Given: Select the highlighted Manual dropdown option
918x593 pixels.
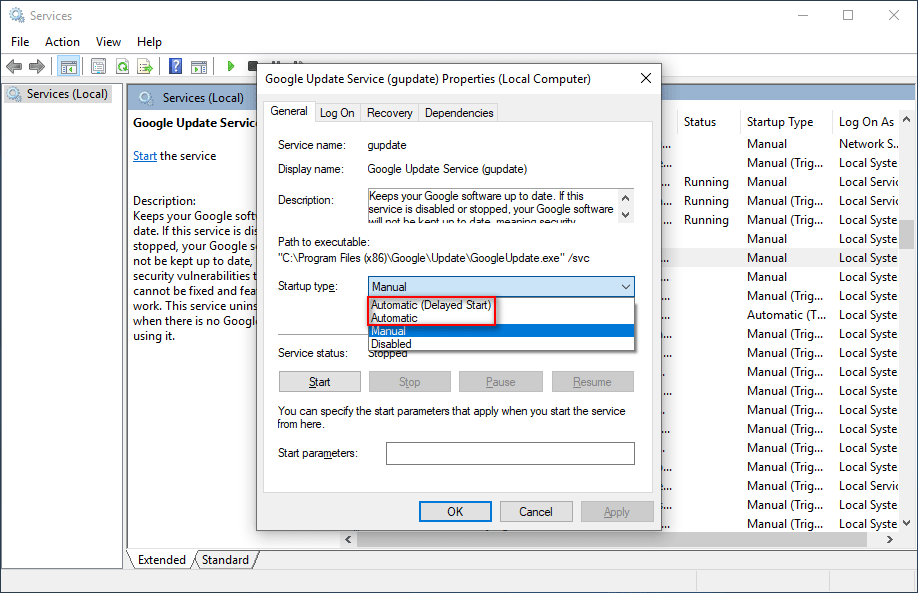Looking at the screenshot, I should pos(502,331).
